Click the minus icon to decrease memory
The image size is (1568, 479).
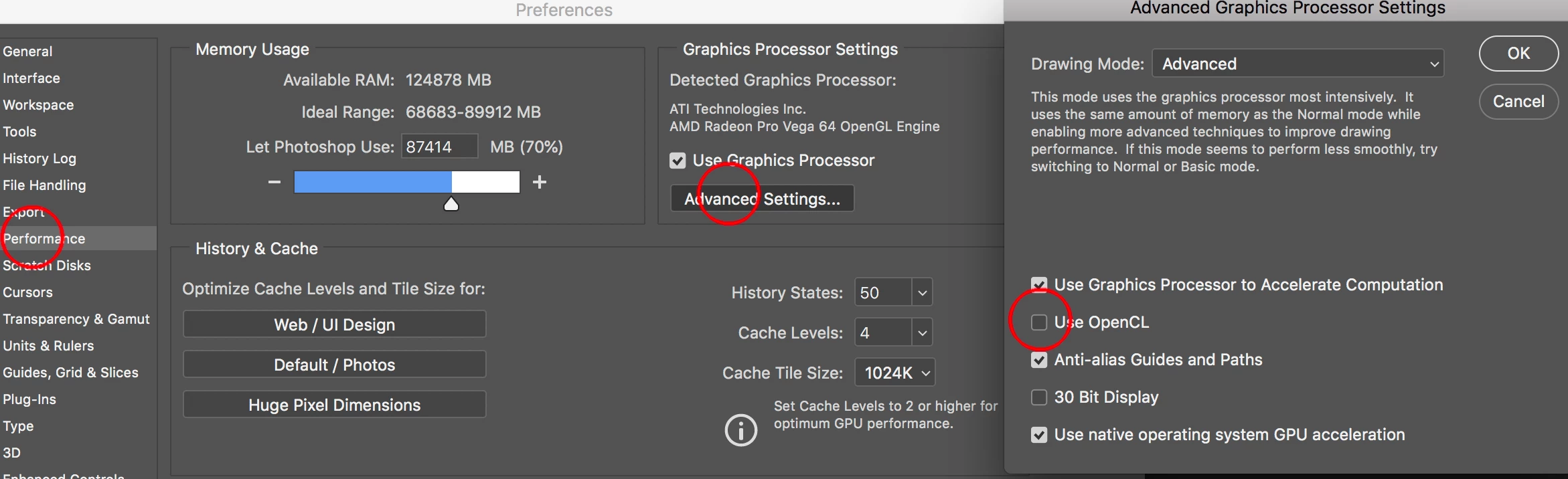(275, 182)
